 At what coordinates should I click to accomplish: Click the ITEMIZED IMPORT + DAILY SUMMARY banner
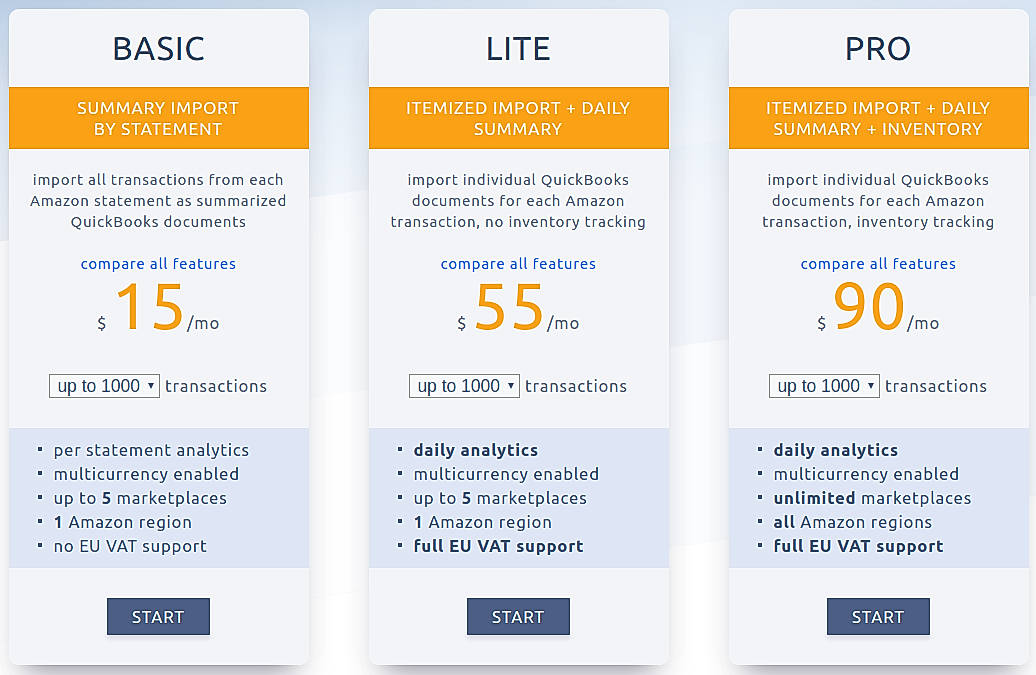[x=518, y=118]
